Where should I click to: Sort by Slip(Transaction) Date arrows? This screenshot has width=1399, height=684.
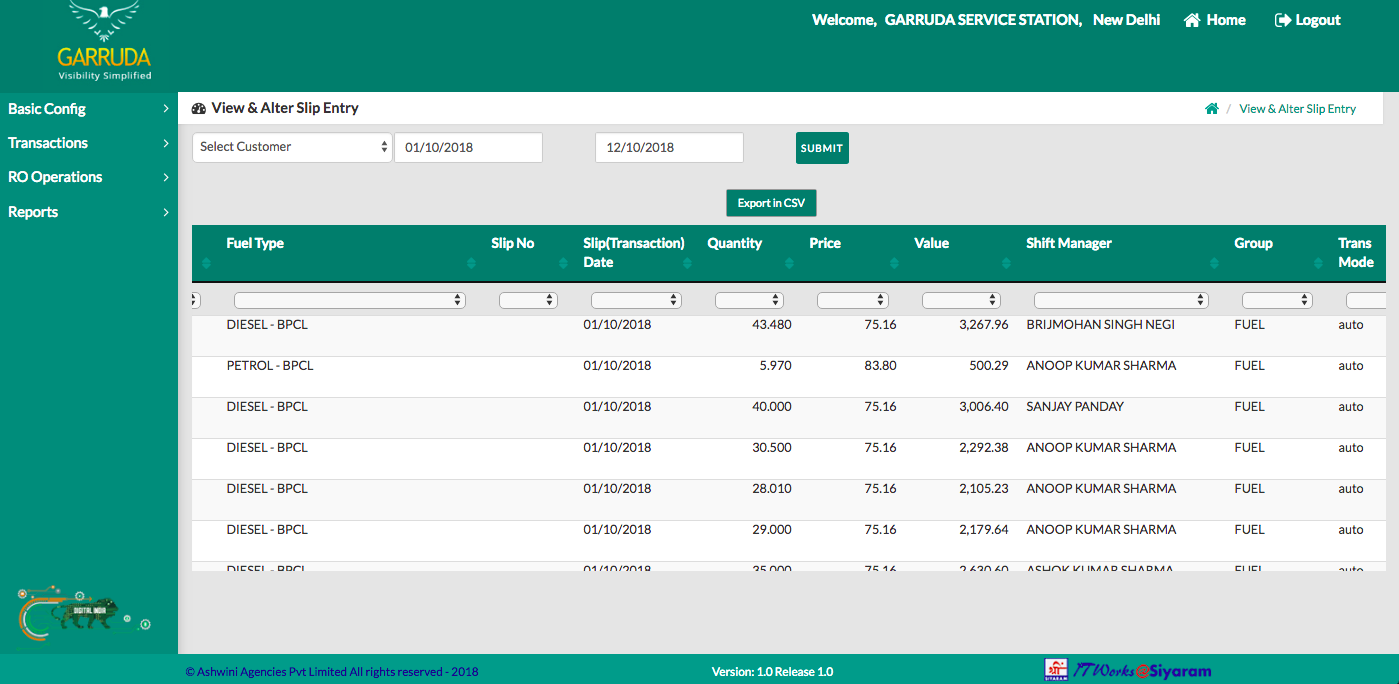tap(688, 263)
